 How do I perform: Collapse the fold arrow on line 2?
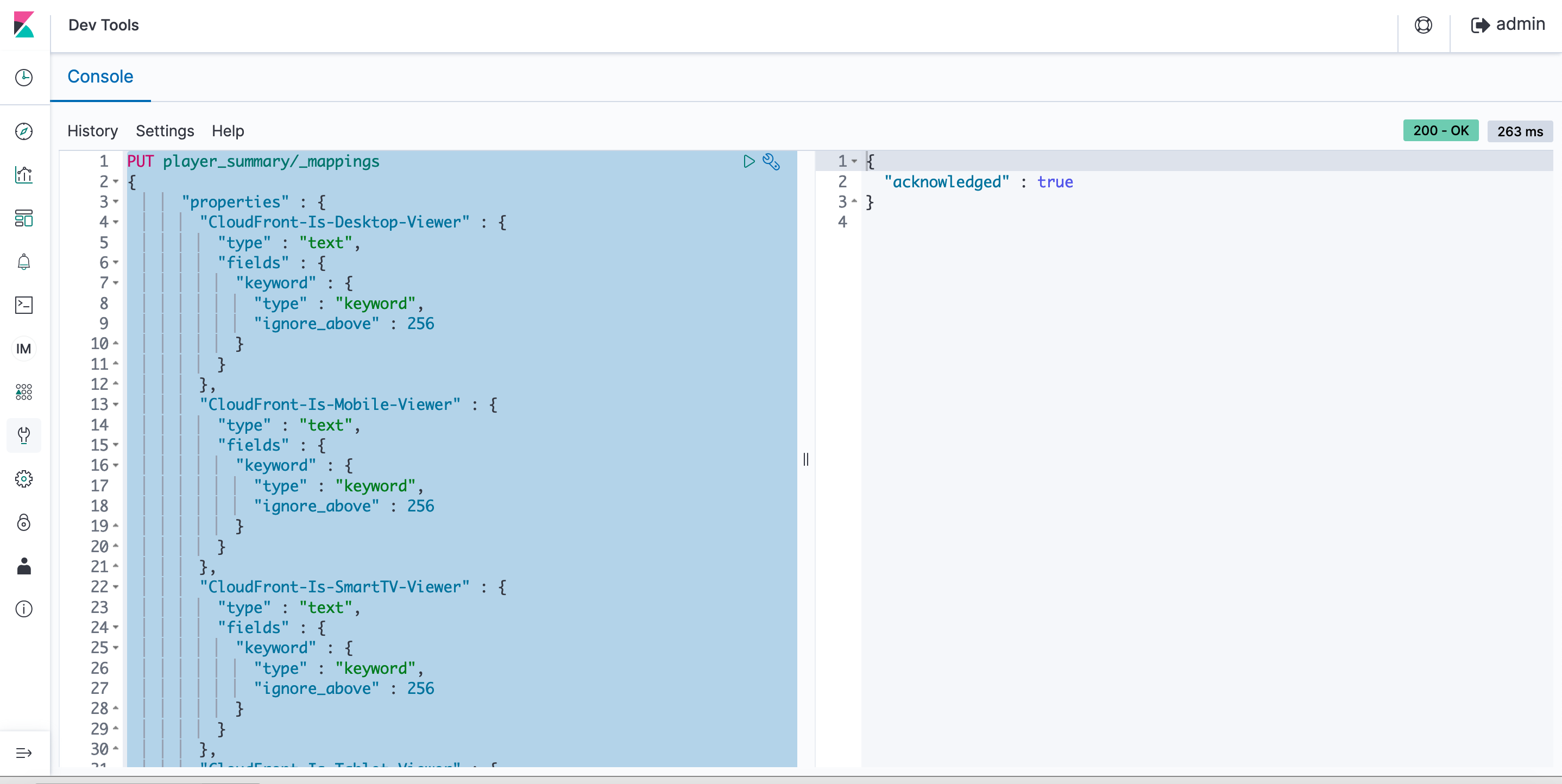(116, 181)
